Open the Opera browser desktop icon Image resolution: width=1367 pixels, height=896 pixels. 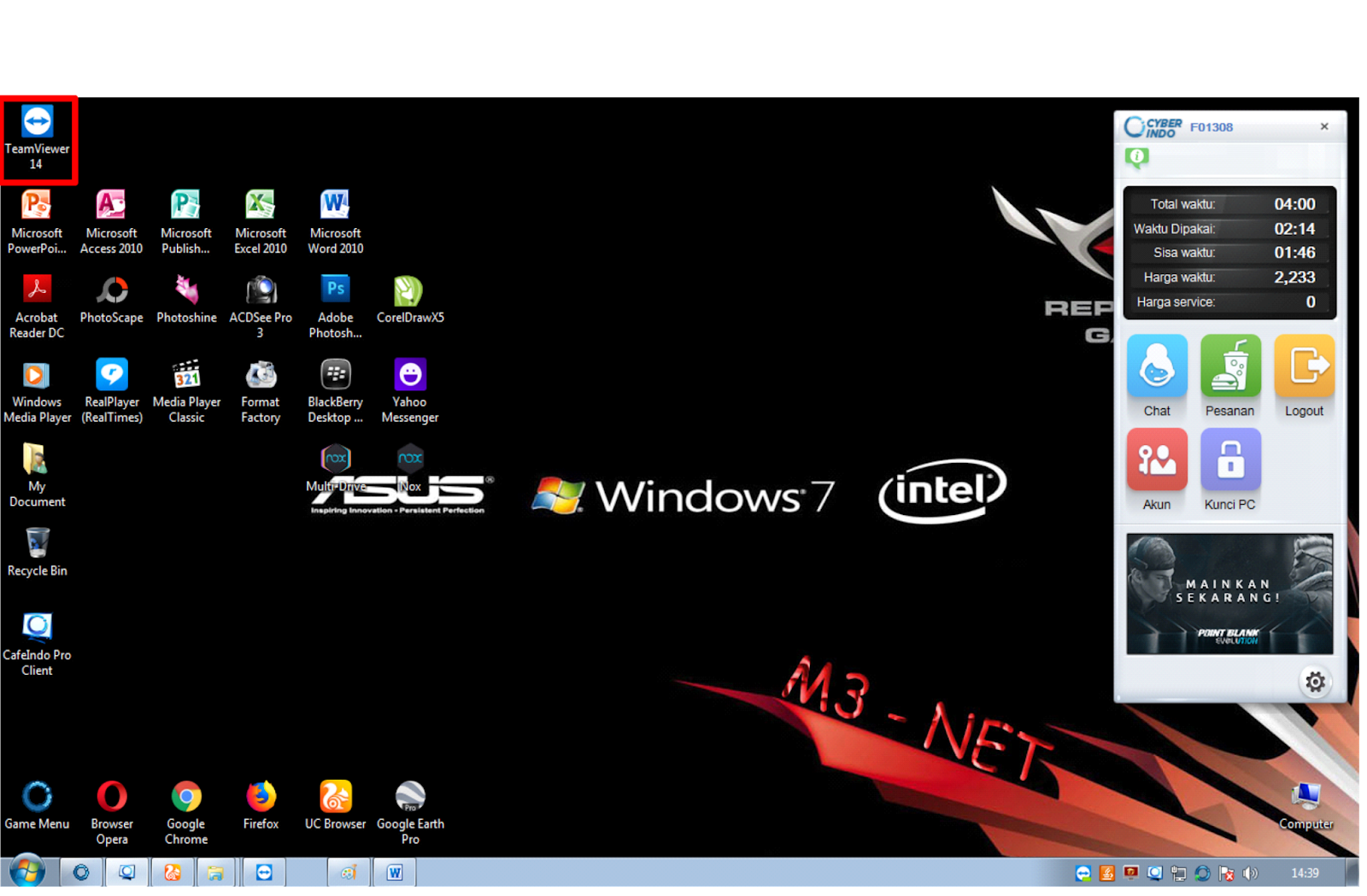(112, 813)
